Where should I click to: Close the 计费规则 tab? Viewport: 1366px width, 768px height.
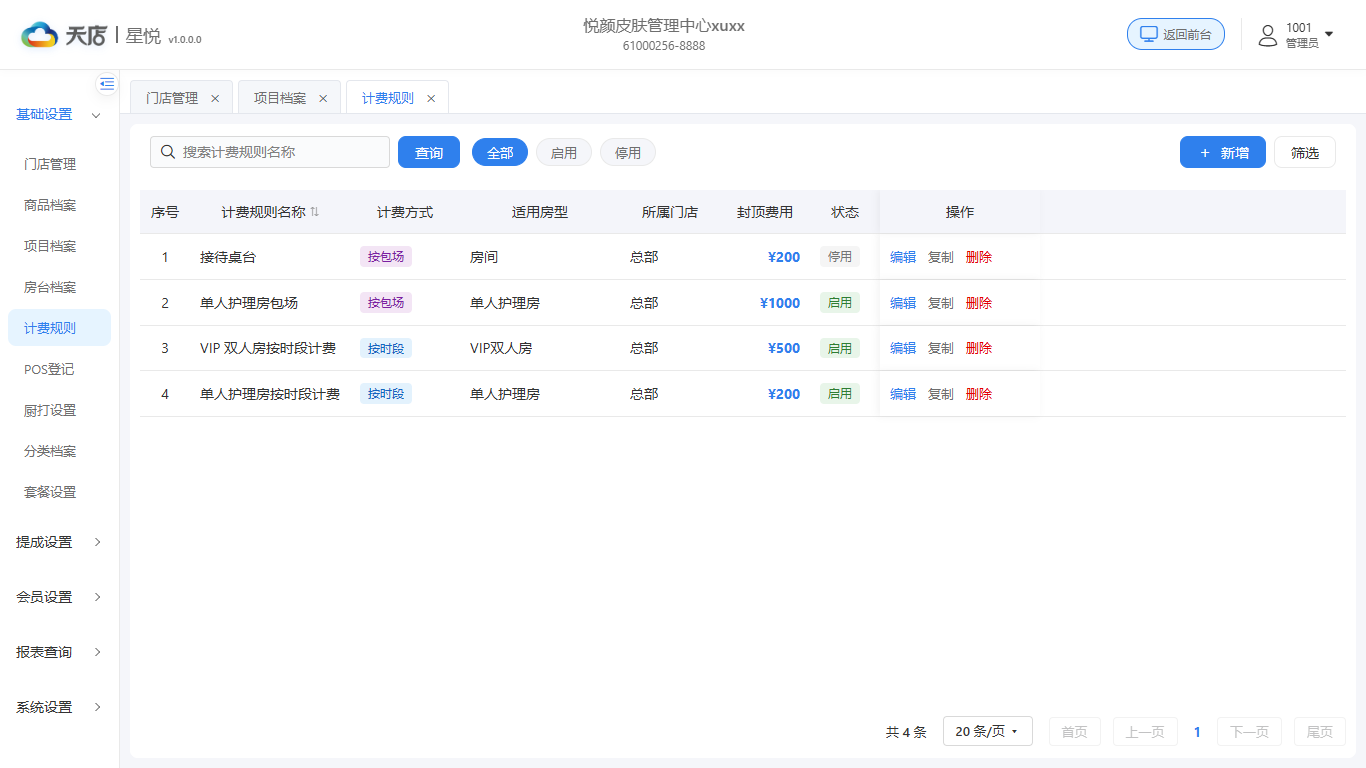[x=431, y=98]
